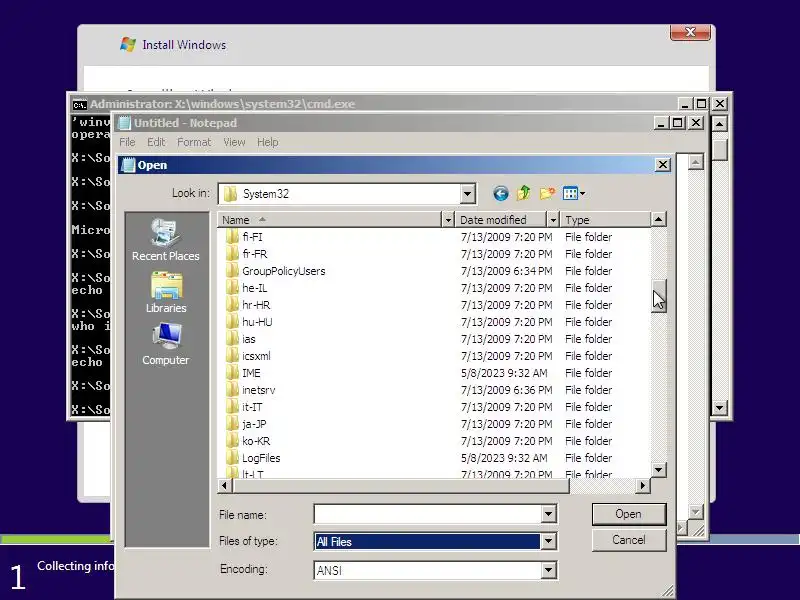Open Computer in sidebar
Screen dimensions: 800x600
coord(165,343)
